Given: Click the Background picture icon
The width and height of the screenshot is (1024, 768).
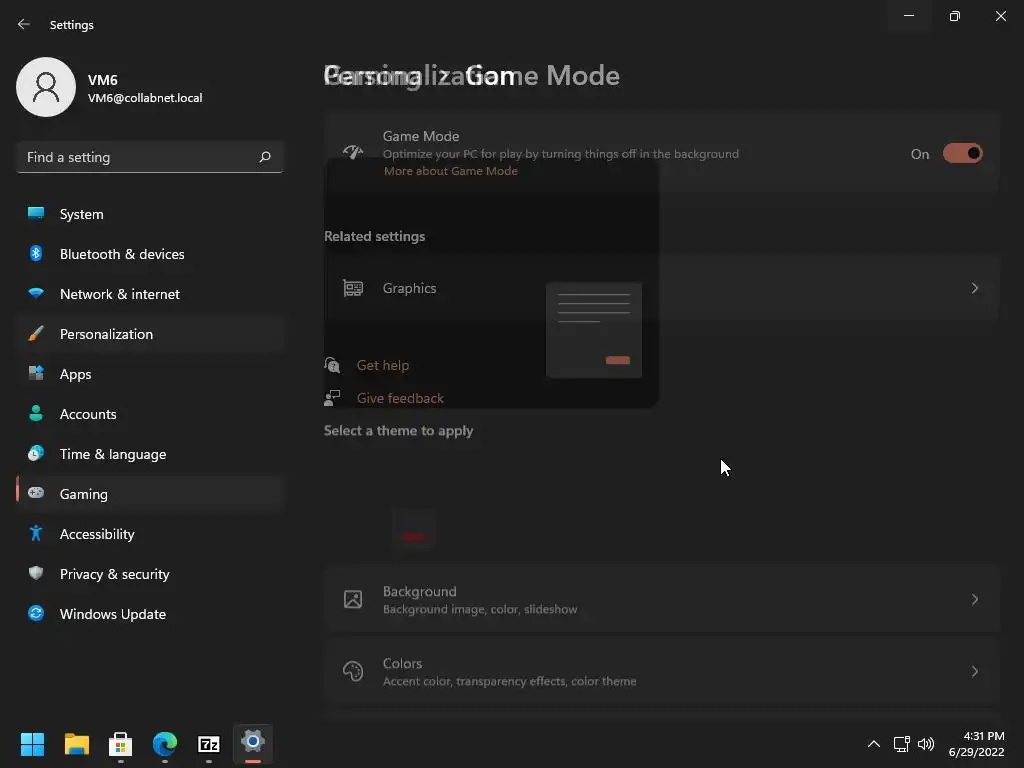Looking at the screenshot, I should pos(353,600).
